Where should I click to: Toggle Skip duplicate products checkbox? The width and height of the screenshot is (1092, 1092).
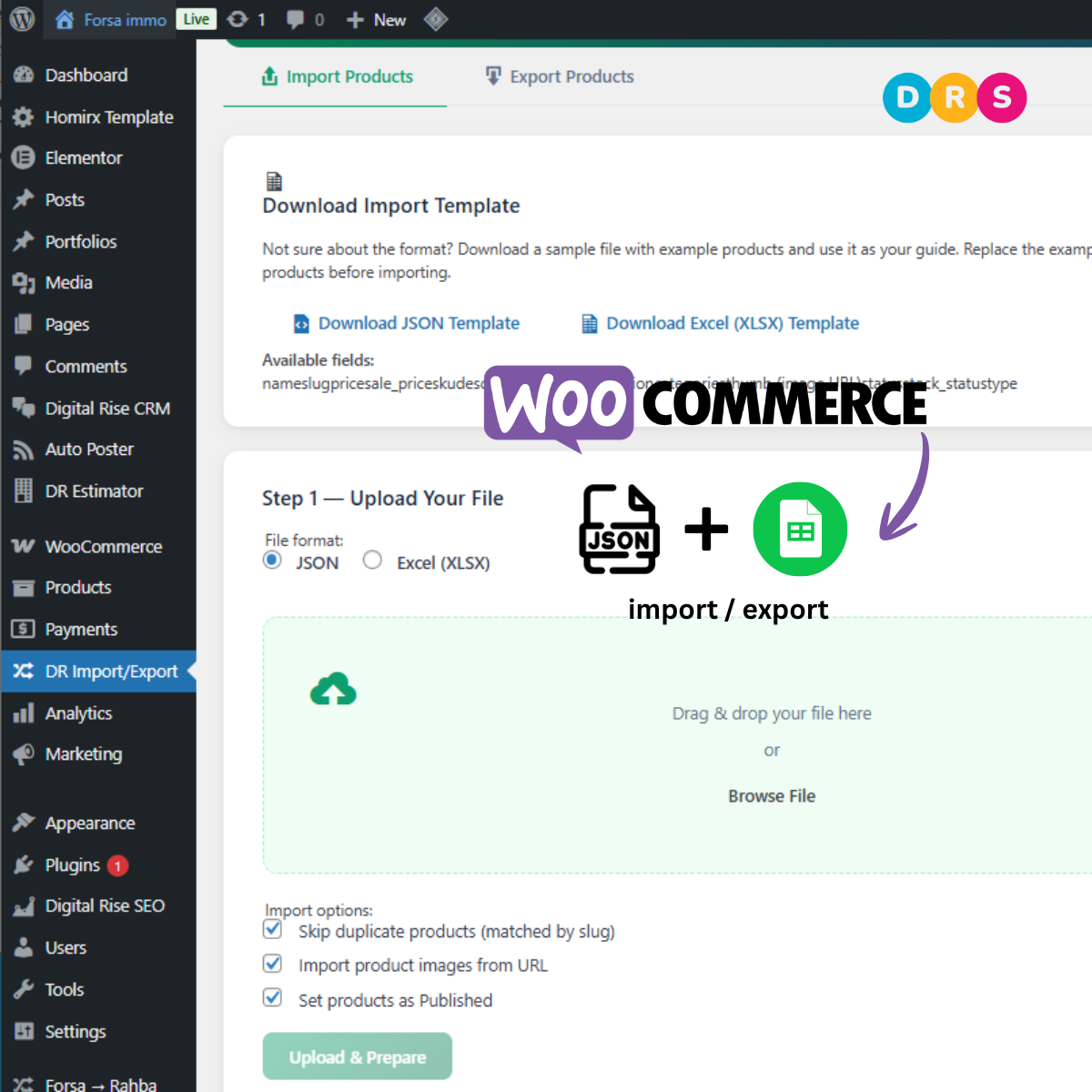click(x=272, y=930)
